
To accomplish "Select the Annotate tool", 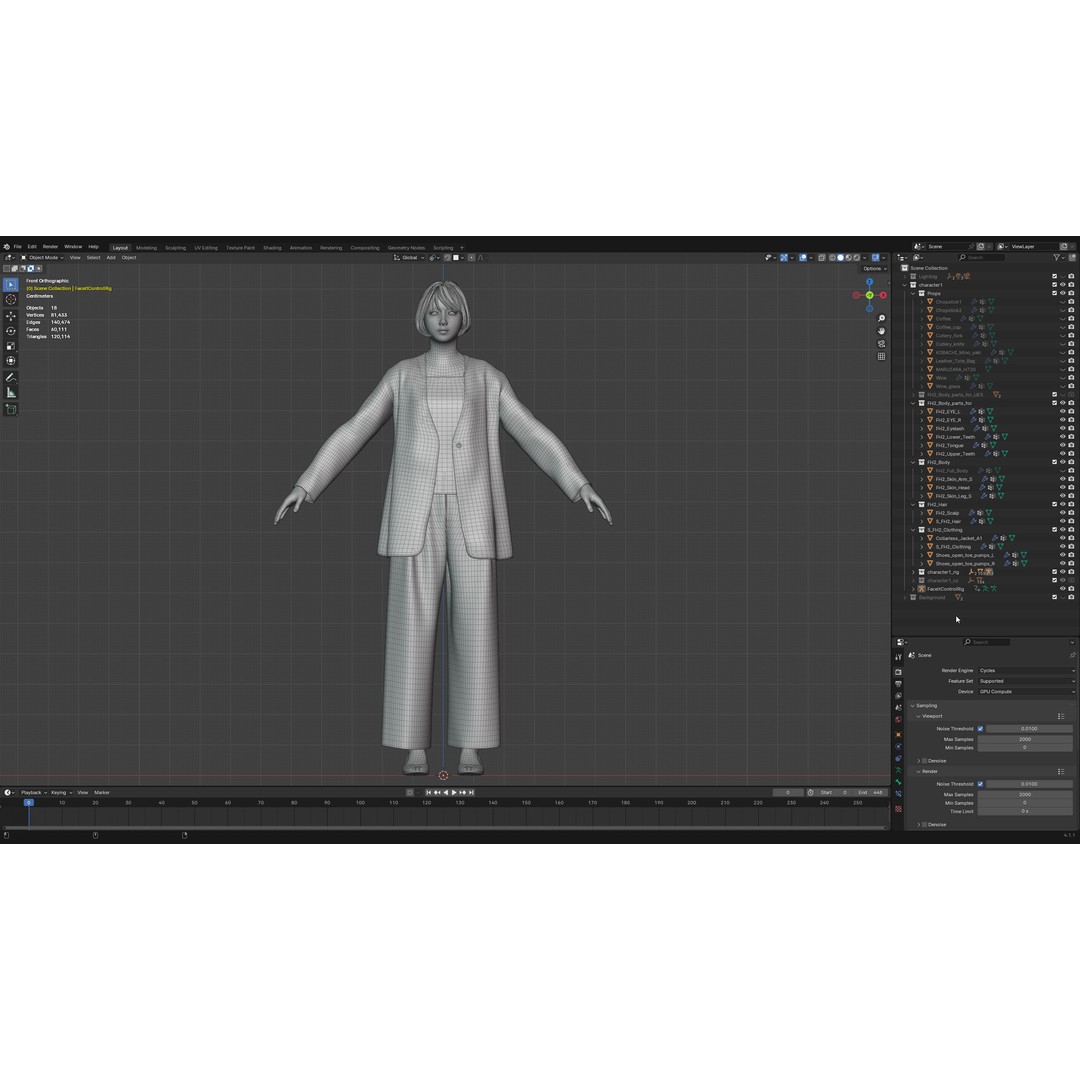I will [x=10, y=377].
